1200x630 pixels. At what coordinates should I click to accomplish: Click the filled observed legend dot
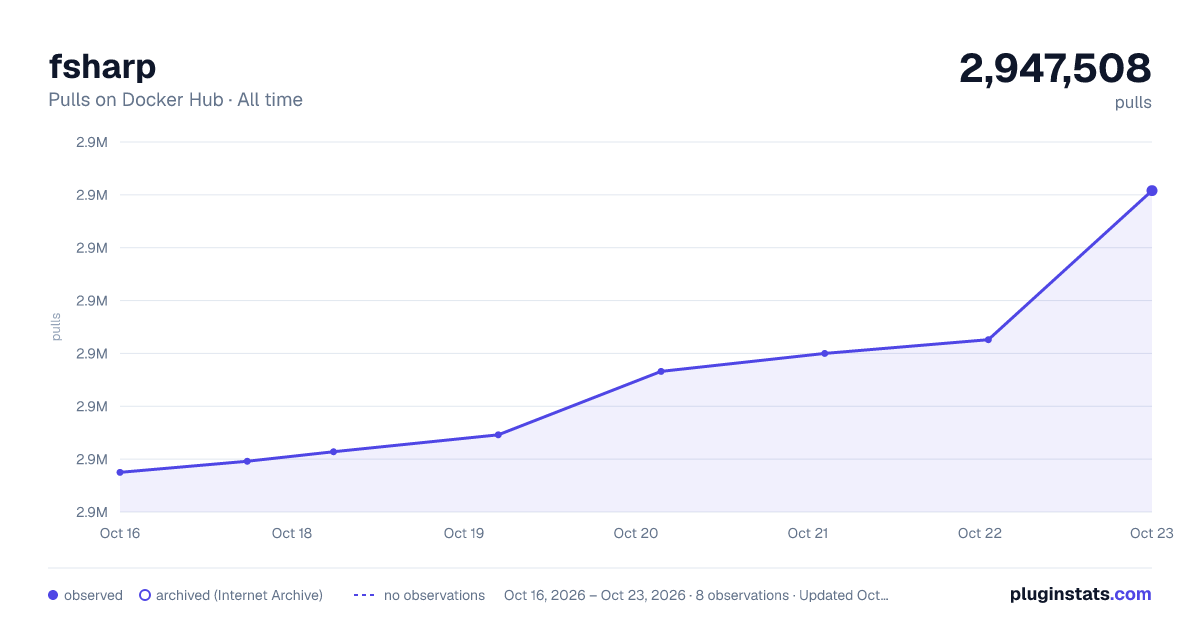click(53, 595)
